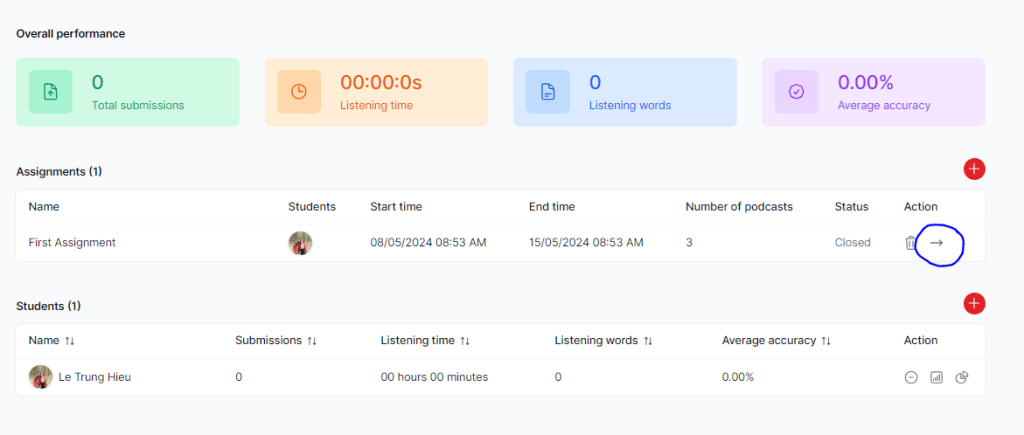
Task: Click the orange Listening time clock icon
Action: point(299,92)
